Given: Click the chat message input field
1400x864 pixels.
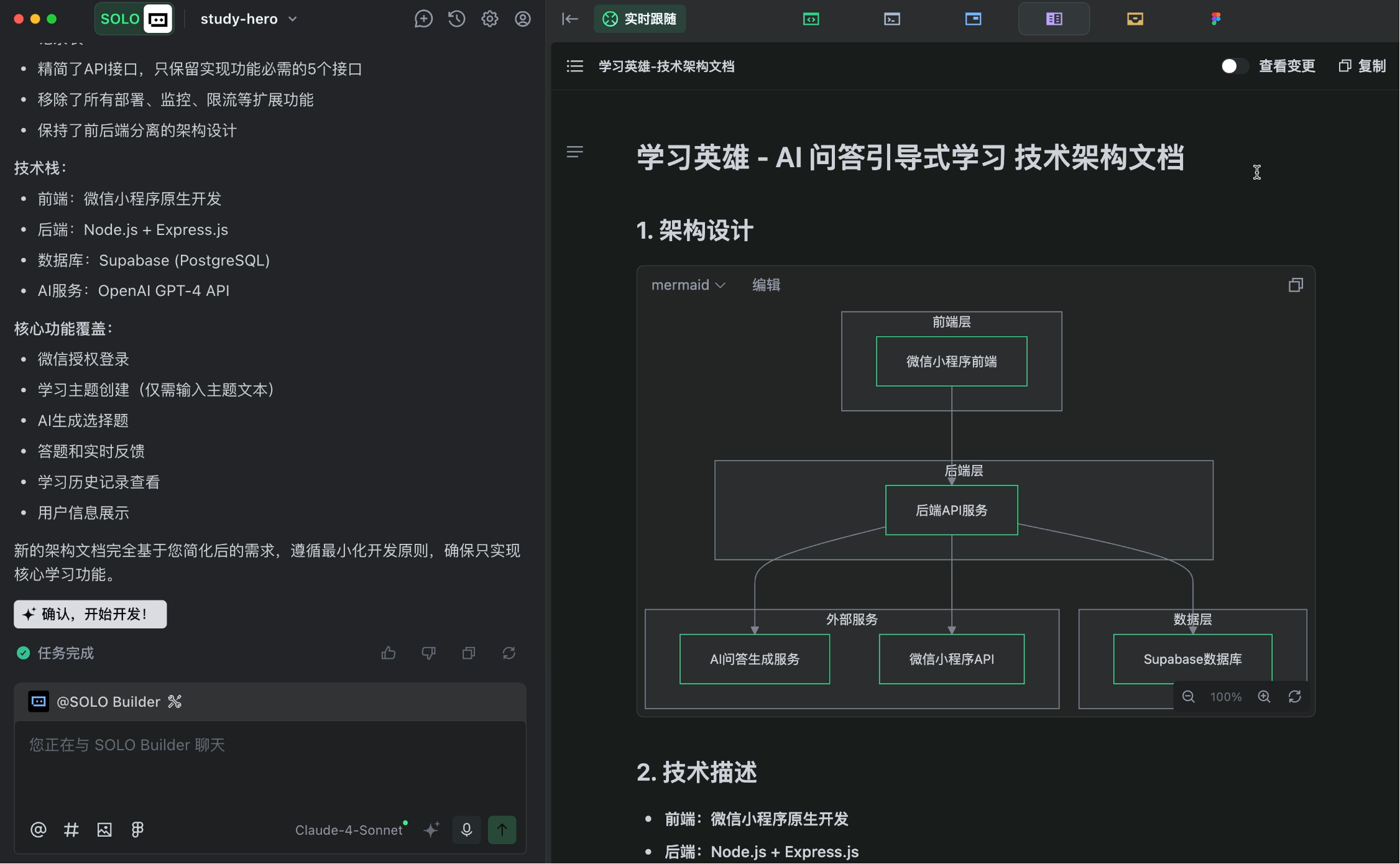Looking at the screenshot, I should 270,765.
